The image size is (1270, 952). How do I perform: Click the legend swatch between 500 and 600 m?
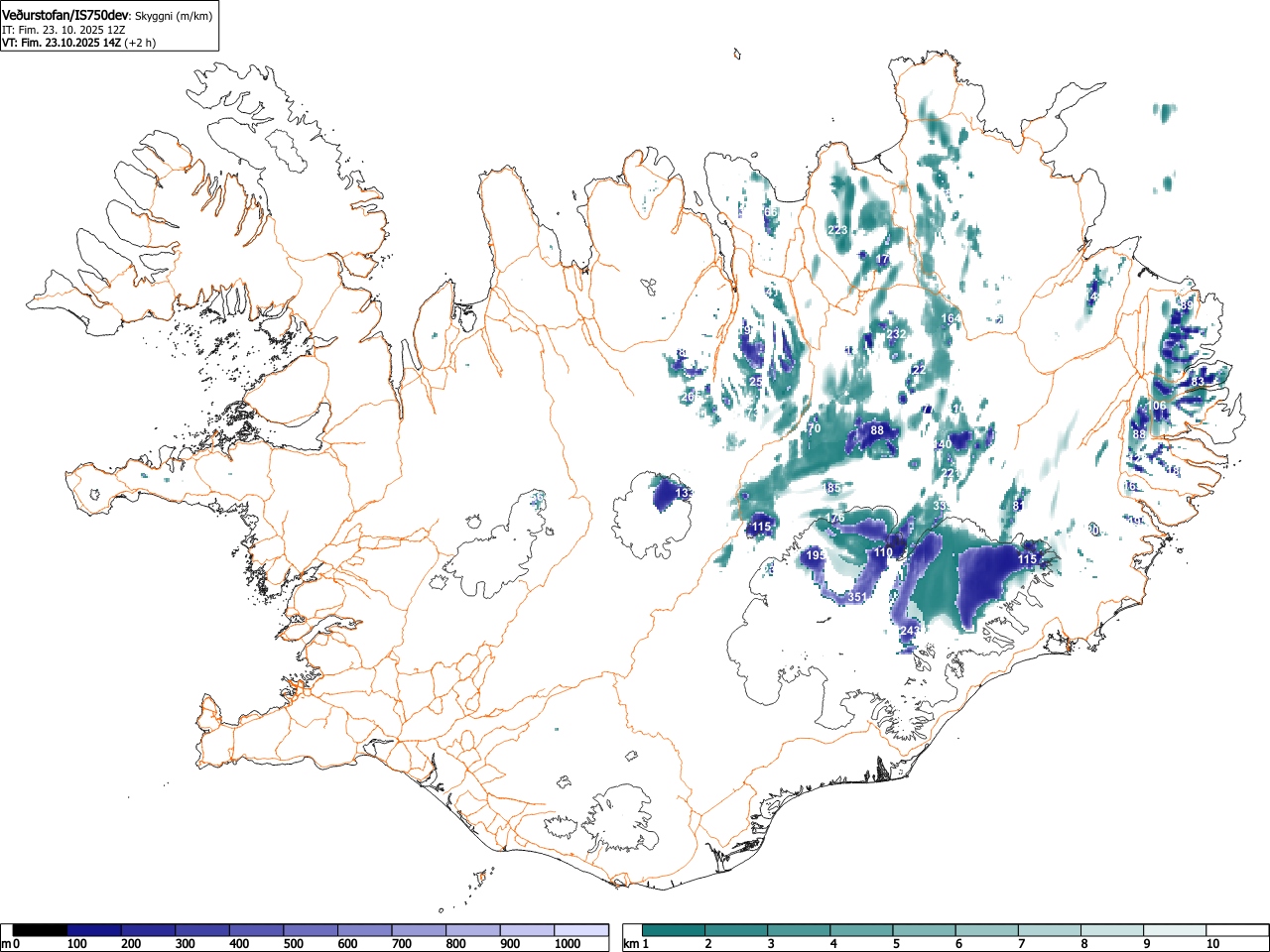click(312, 930)
